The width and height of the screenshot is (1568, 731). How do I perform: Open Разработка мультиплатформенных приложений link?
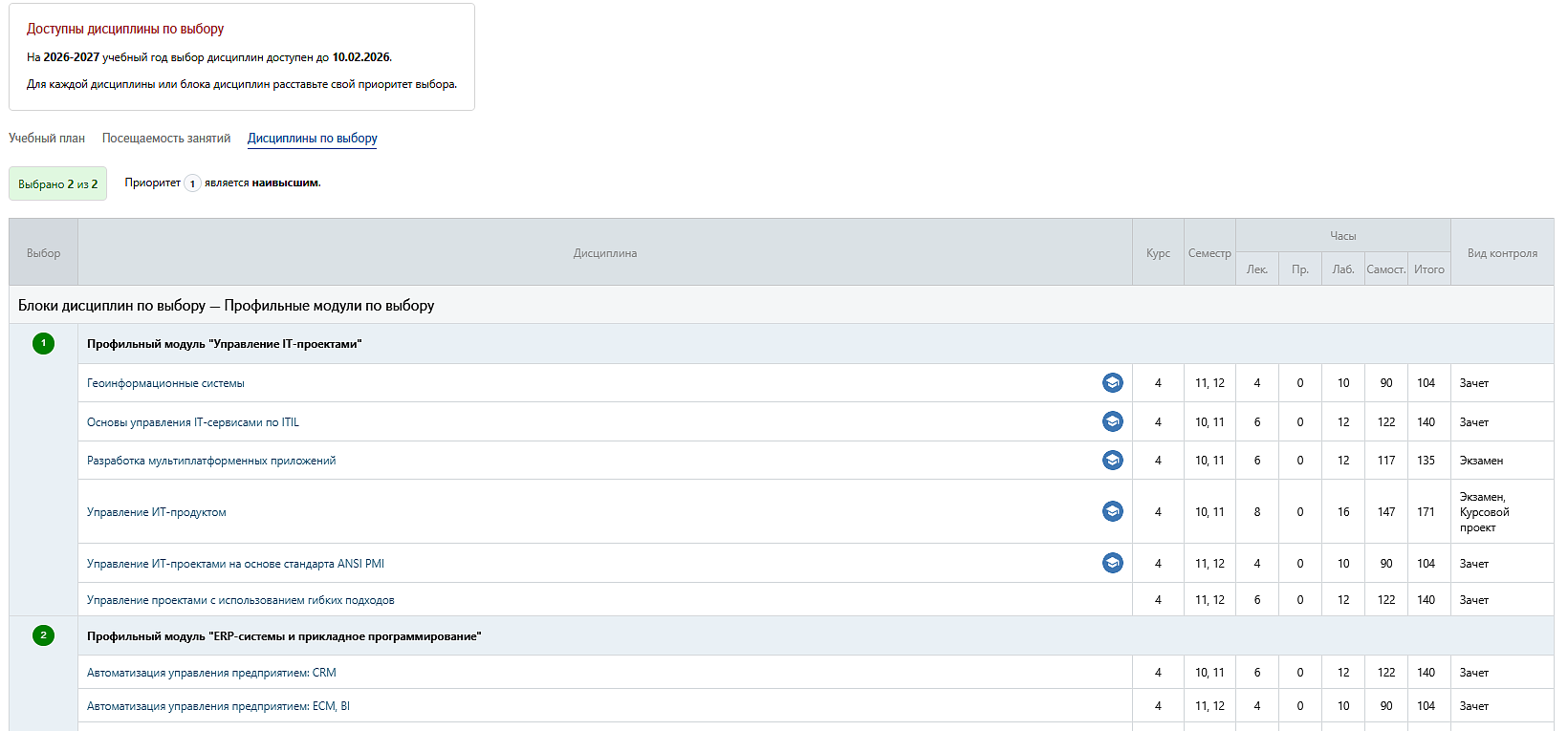click(211, 461)
